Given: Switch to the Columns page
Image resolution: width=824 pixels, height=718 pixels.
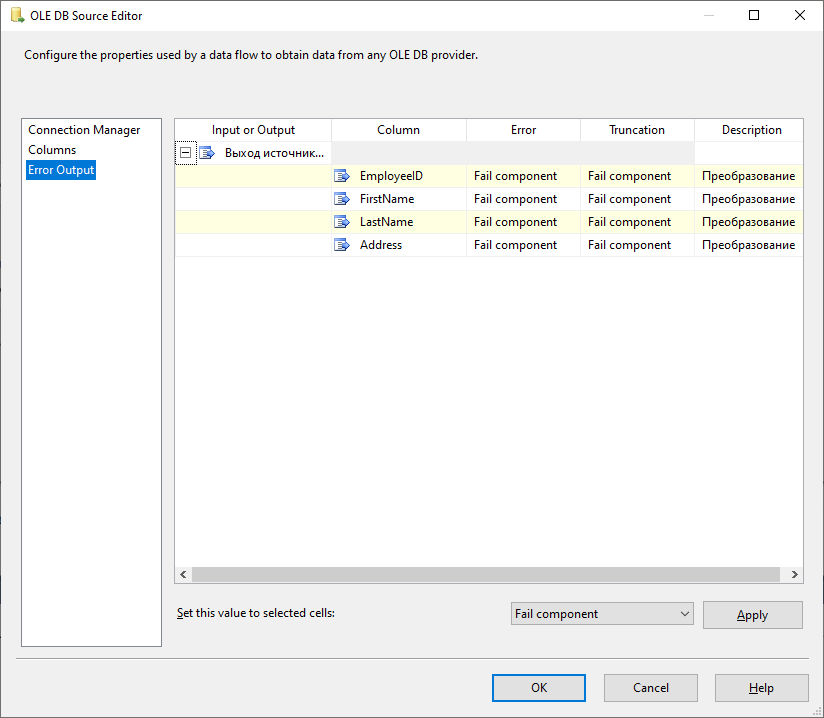Looking at the screenshot, I should pos(52,150).
